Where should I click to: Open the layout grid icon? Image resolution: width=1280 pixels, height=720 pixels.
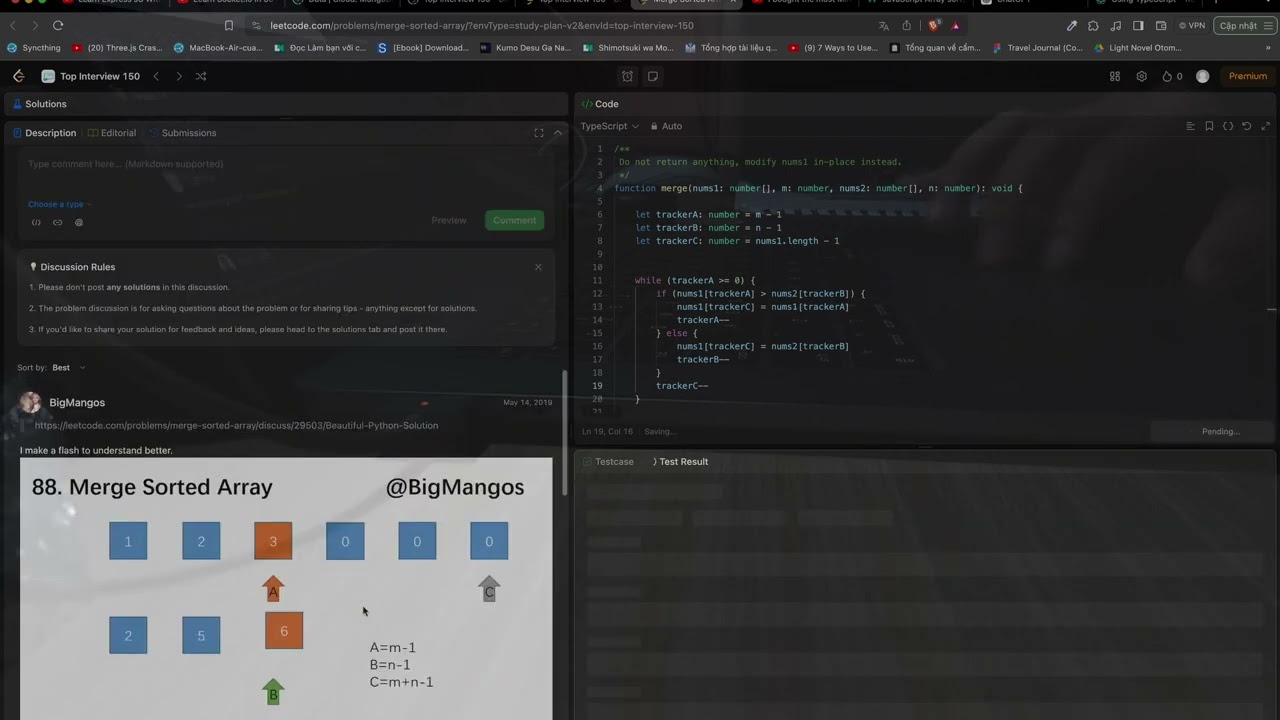point(1115,76)
